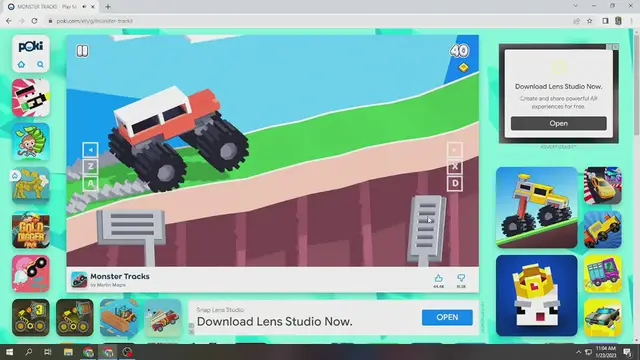Open the crowned blocky character game thumbnail
640x360 pixels.
(536, 296)
